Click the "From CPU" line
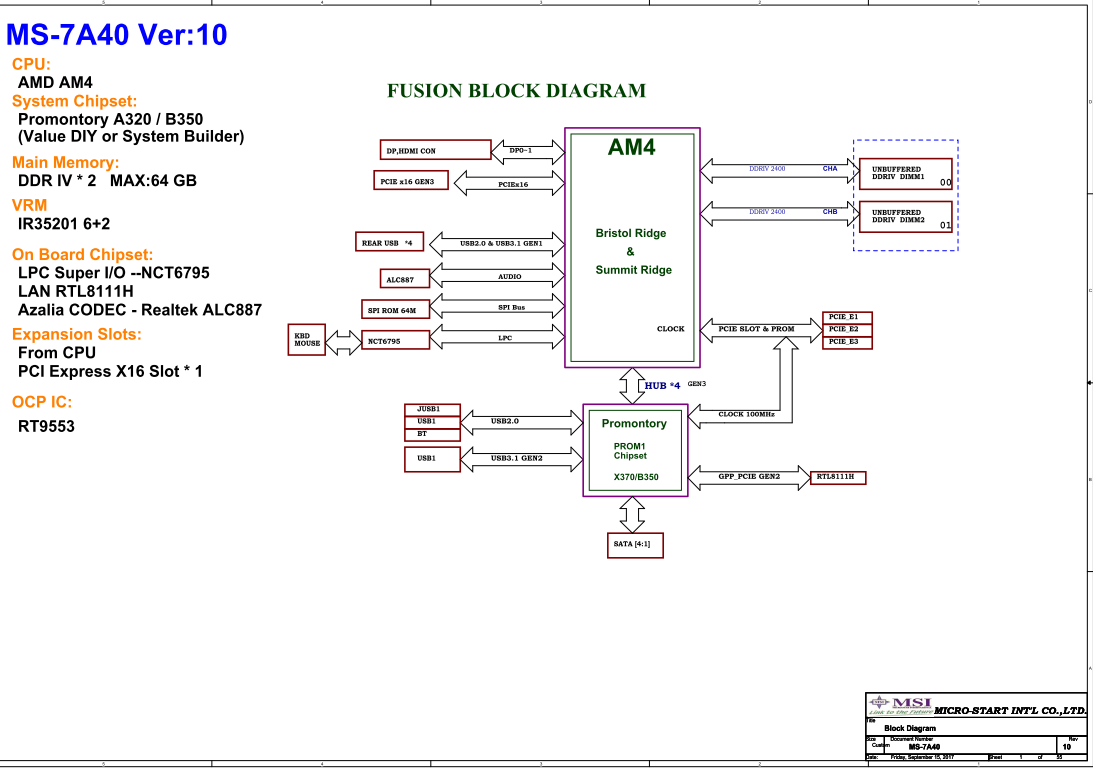 tap(57, 353)
